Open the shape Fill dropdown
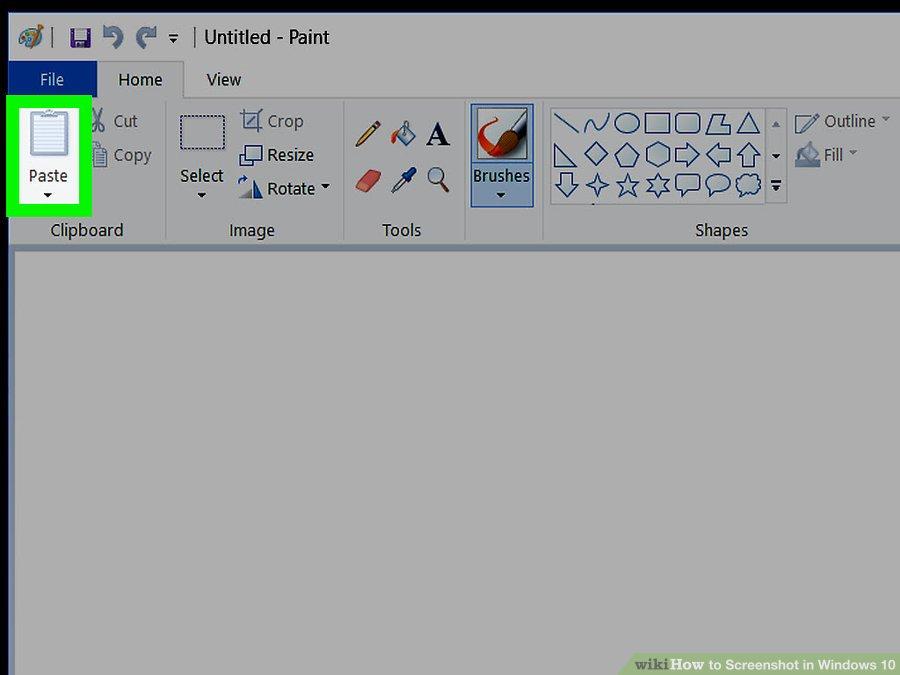This screenshot has width=900, height=675. pyautogui.click(x=826, y=154)
